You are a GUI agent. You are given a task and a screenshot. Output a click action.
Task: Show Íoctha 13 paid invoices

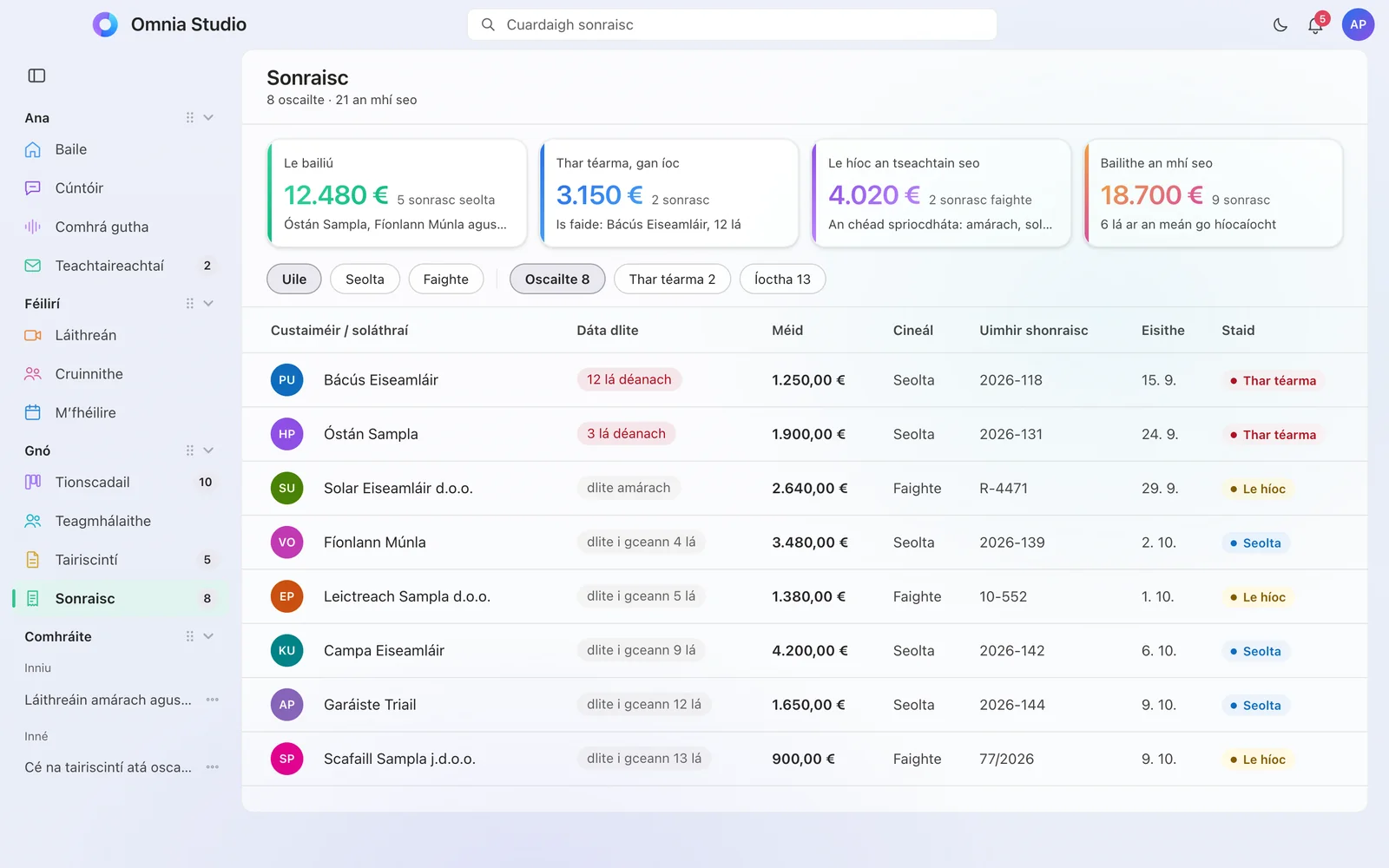[782, 279]
